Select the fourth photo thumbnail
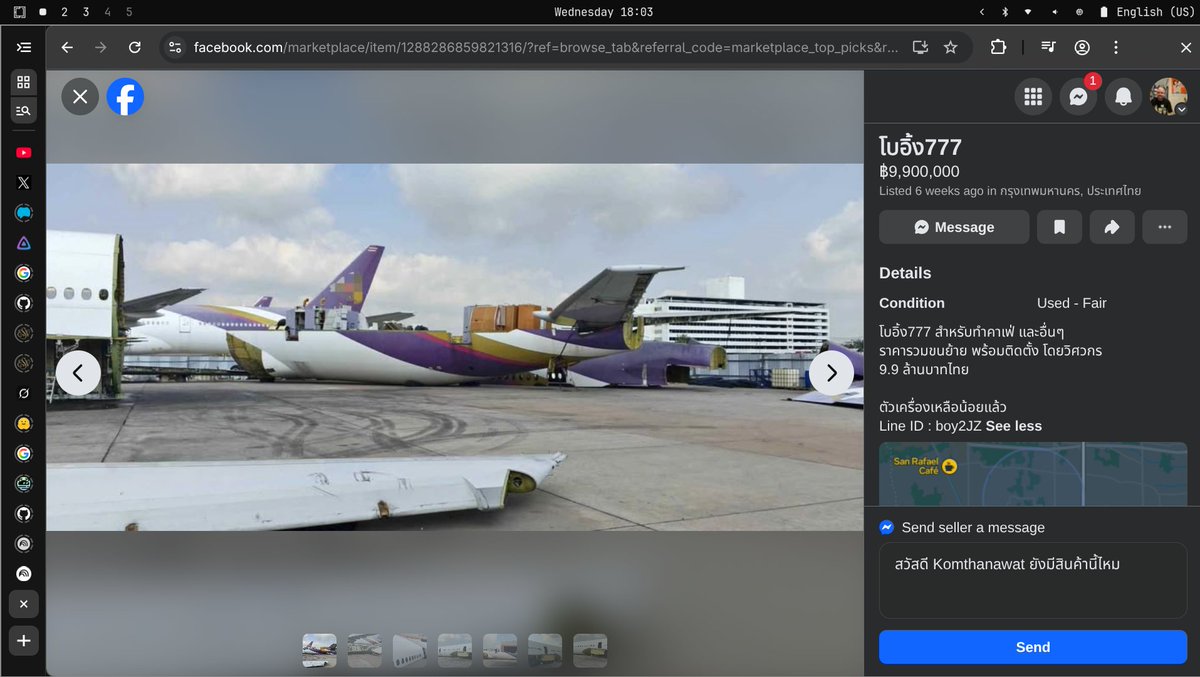 tap(455, 650)
